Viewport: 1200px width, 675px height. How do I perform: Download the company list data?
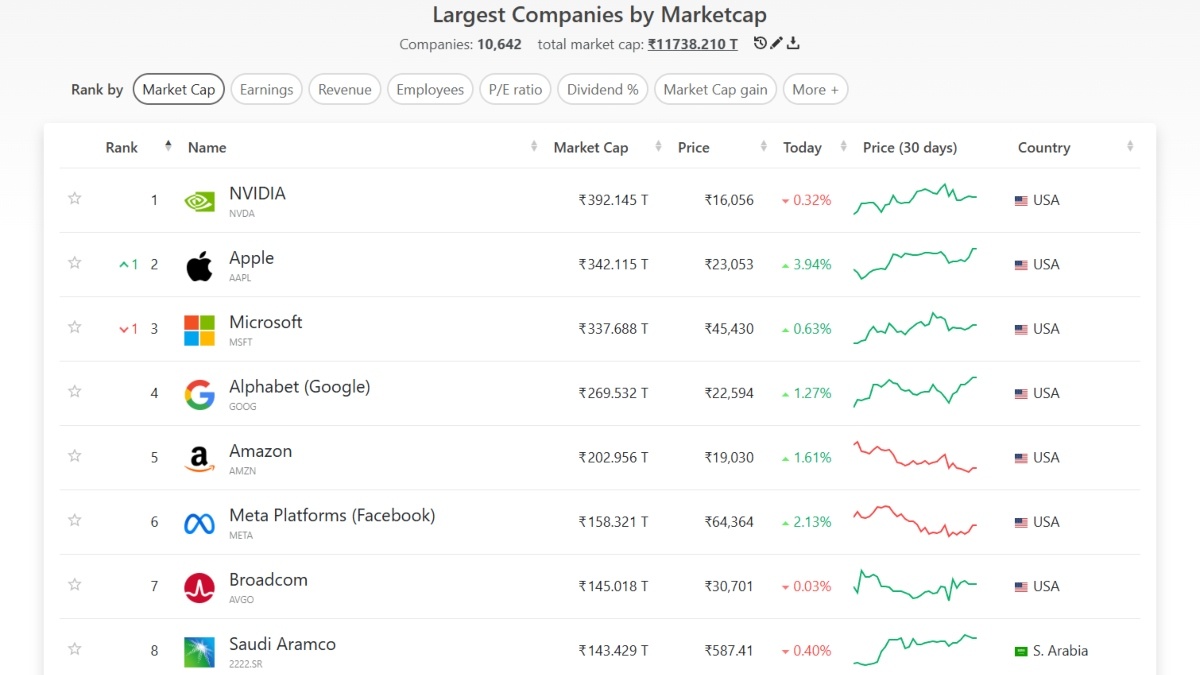(x=793, y=43)
